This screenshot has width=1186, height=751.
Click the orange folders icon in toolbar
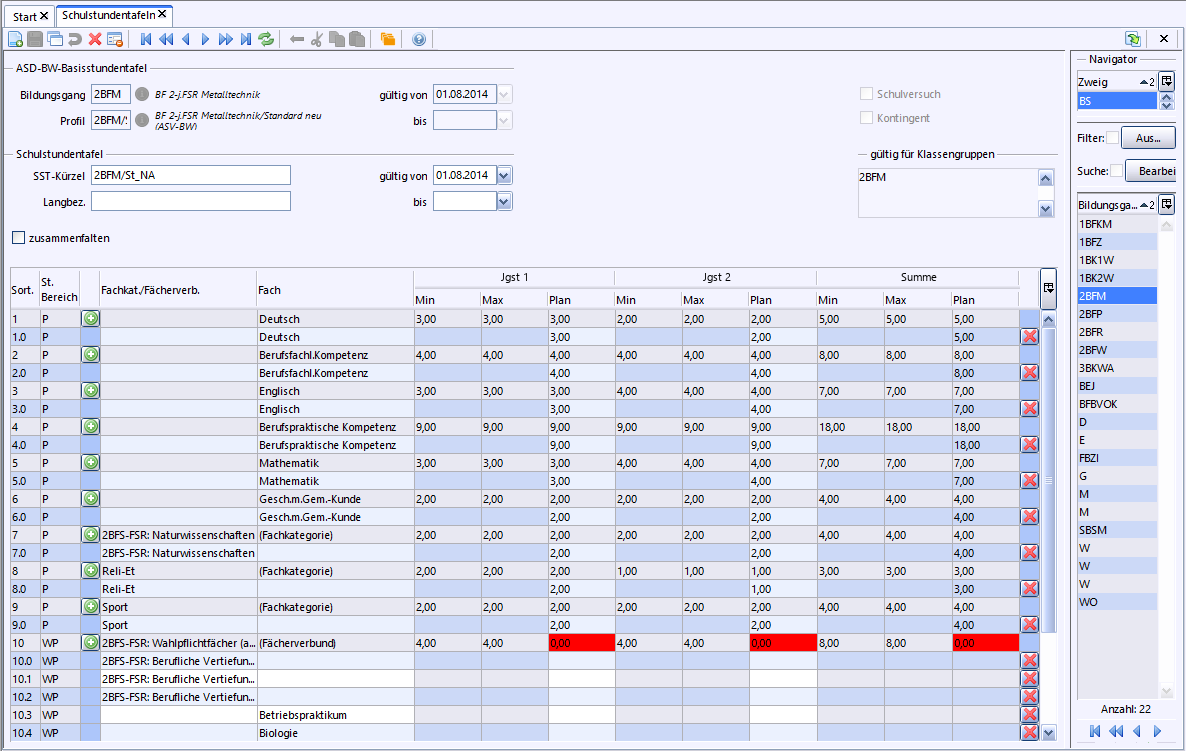coord(387,39)
